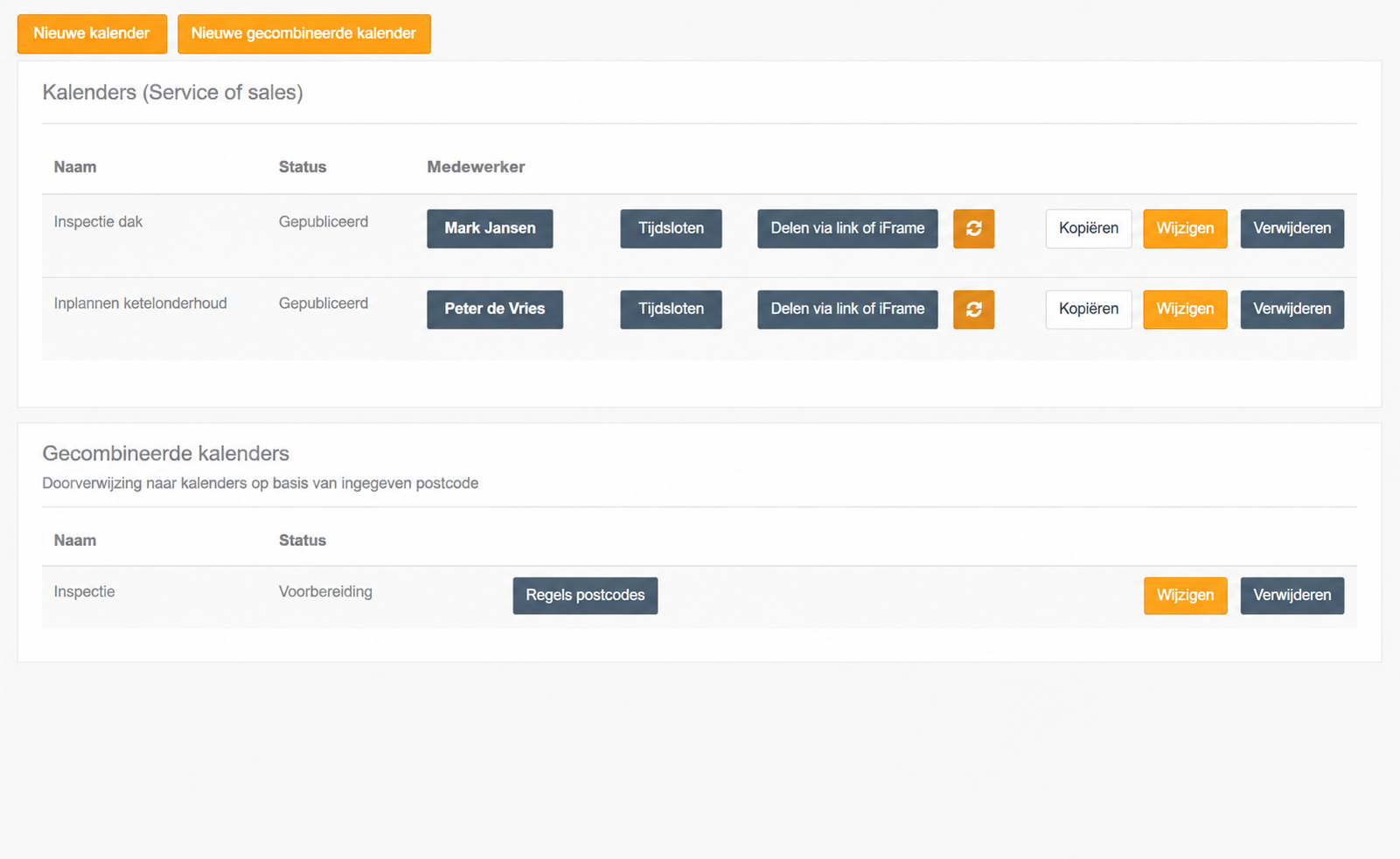Click 'Naam' header in Gecombineerde kalenders table

[75, 541]
